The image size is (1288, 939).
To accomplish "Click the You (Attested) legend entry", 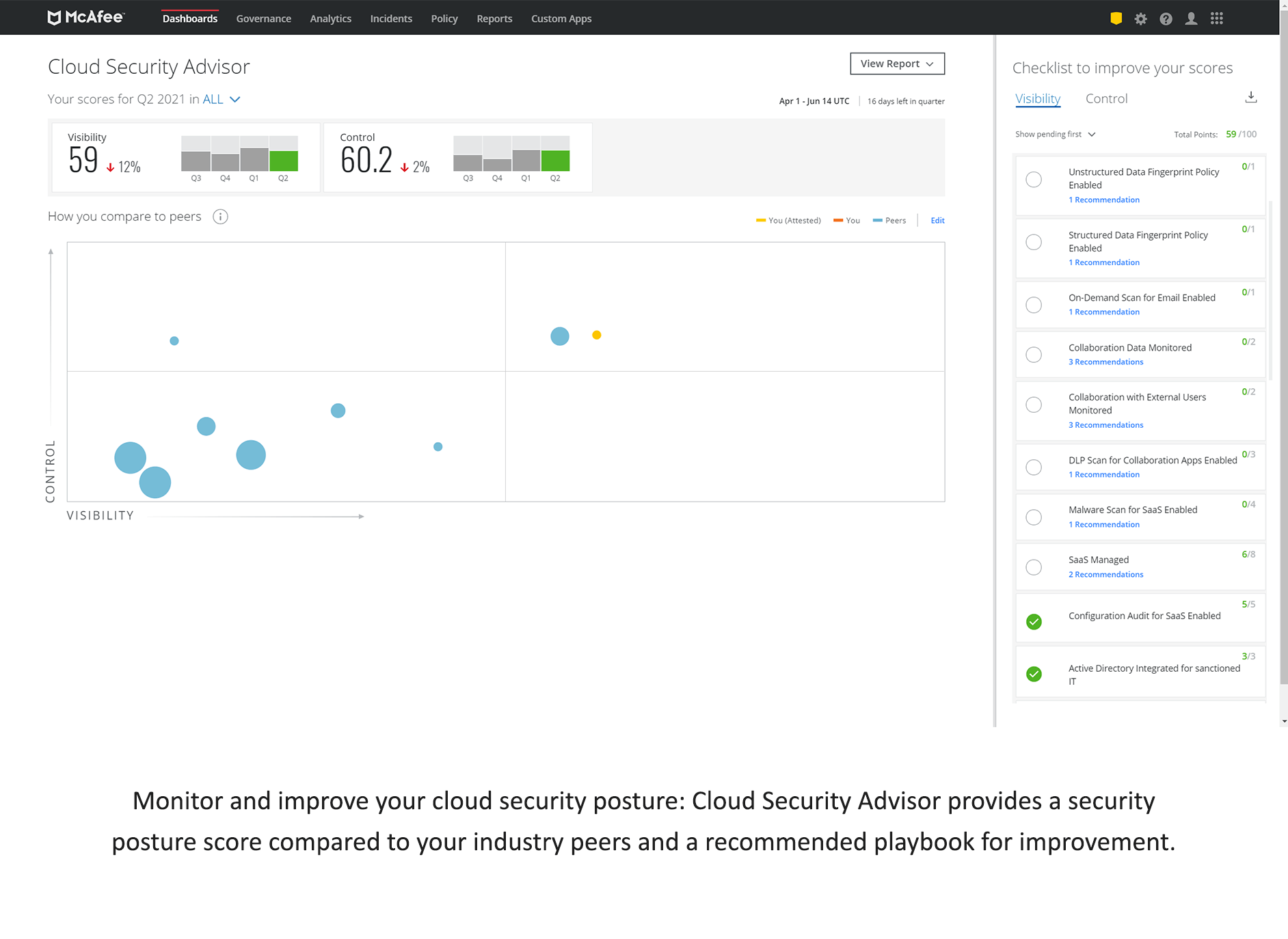I will pyautogui.click(x=788, y=221).
